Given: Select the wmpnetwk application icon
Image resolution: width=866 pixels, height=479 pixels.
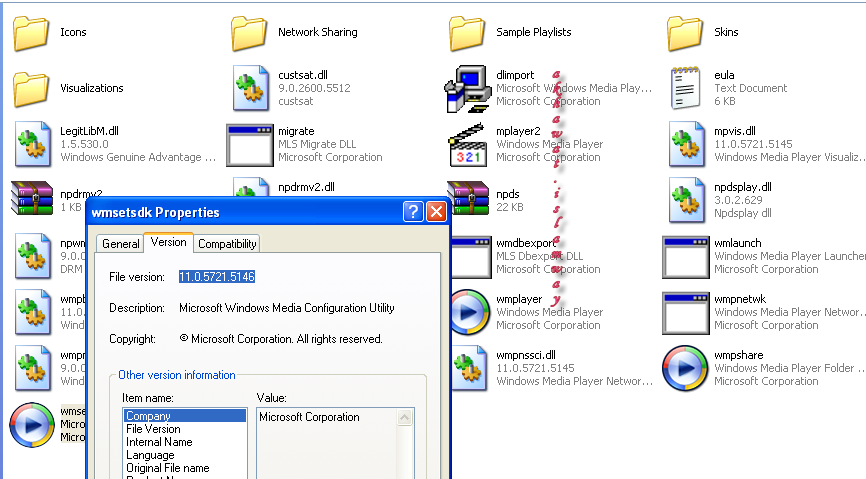Looking at the screenshot, I should pyautogui.click(x=685, y=313).
